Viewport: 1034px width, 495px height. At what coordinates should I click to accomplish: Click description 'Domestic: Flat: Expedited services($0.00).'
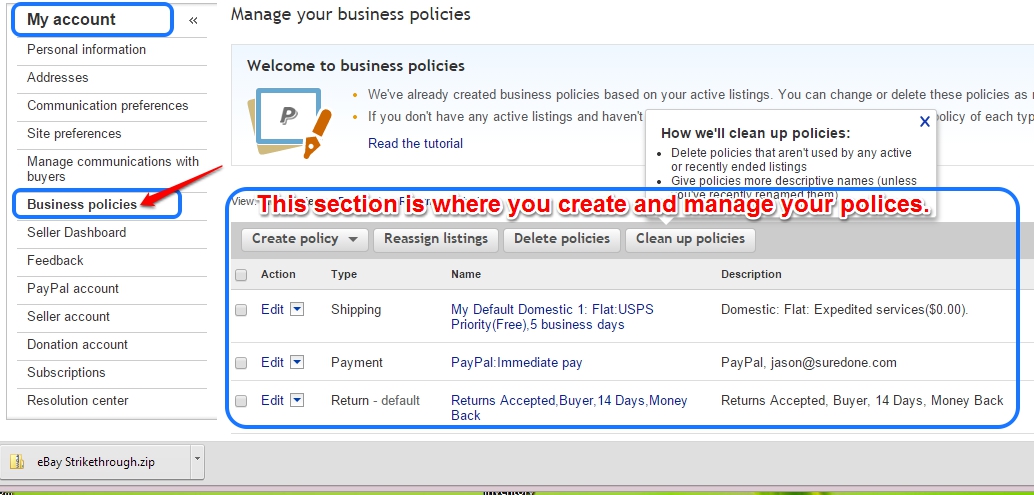pyautogui.click(x=845, y=310)
